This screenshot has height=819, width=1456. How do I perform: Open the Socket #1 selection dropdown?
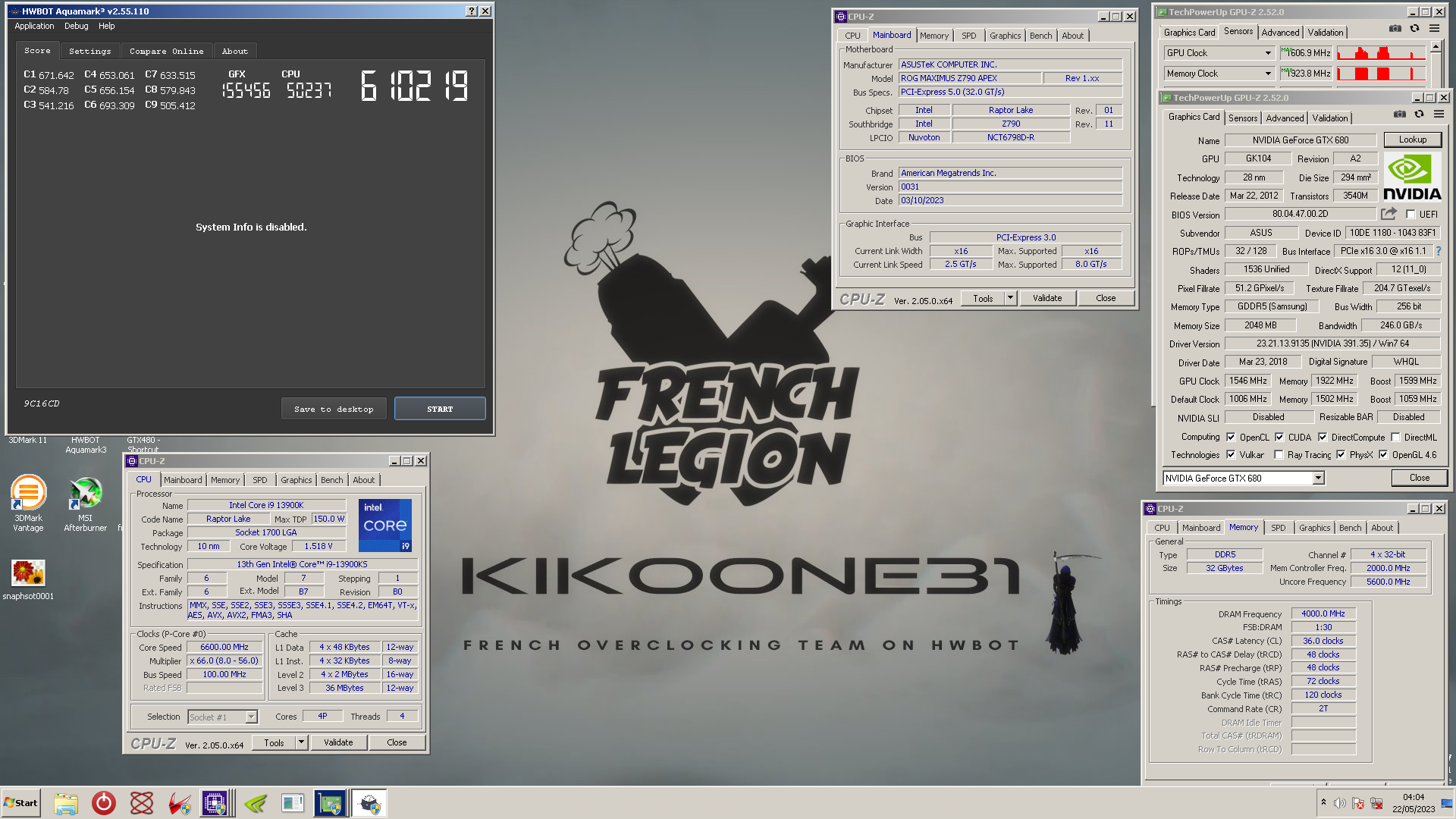coord(223,717)
